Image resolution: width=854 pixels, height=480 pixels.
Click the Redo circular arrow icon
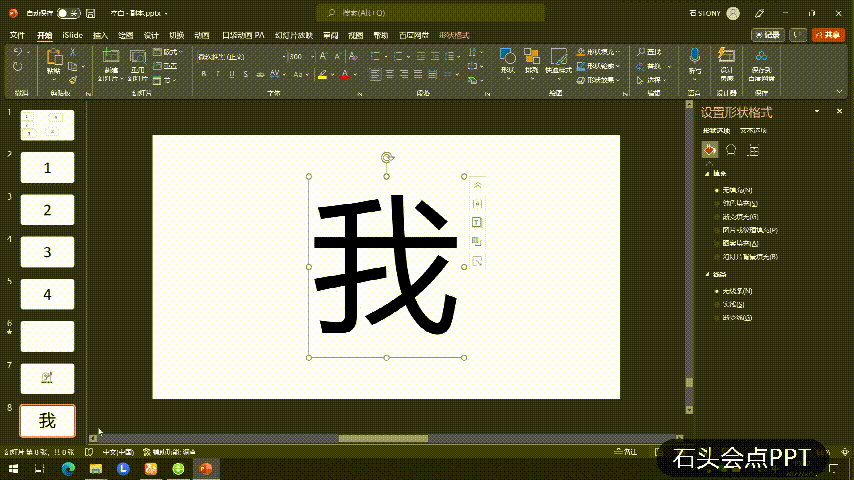(x=17, y=67)
